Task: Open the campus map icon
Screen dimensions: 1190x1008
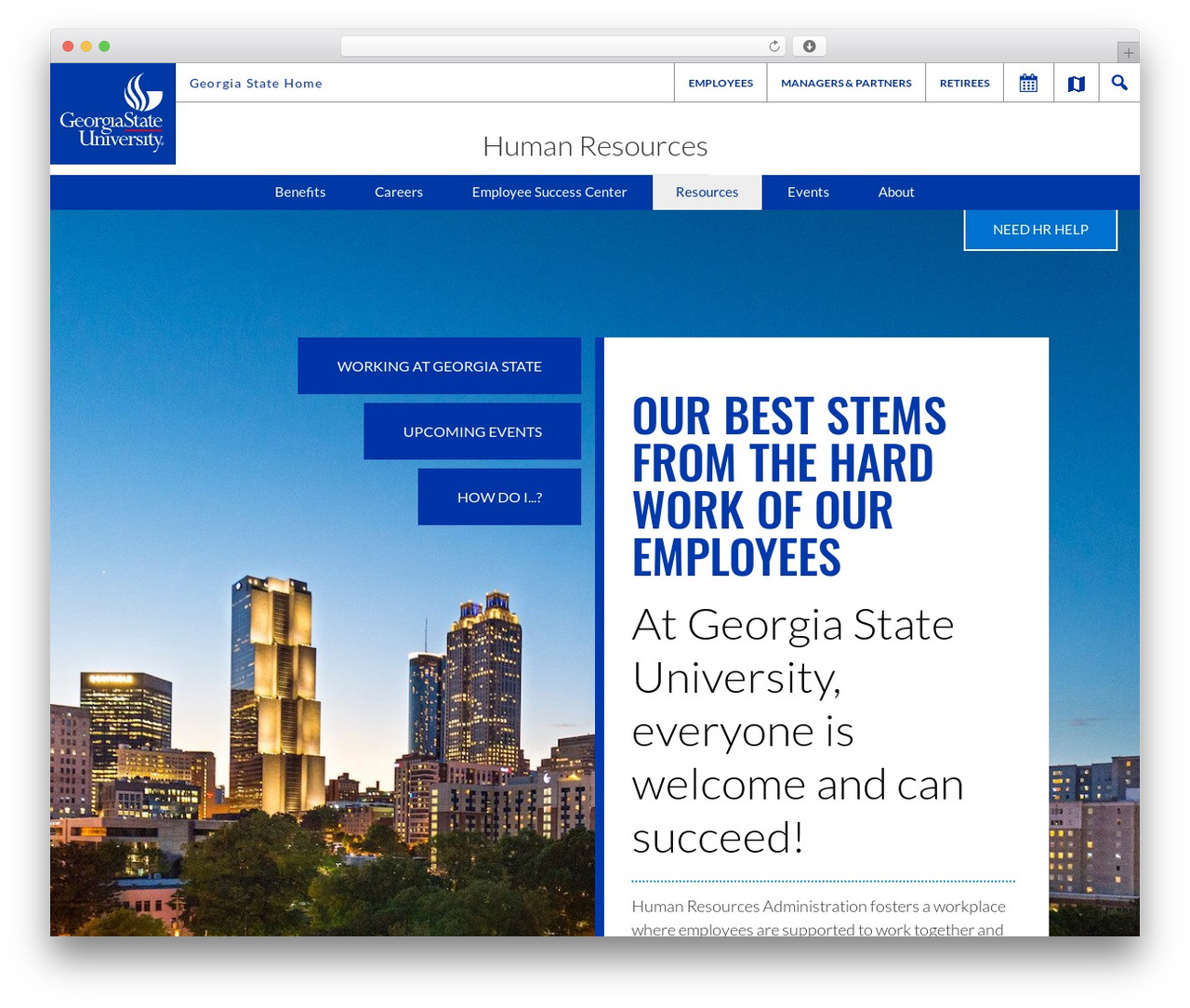Action: coord(1077,84)
